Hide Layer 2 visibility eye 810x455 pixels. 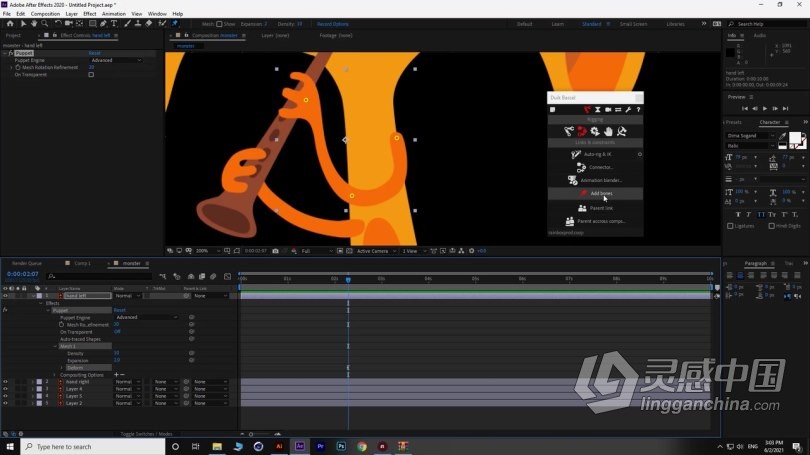(x=5, y=403)
